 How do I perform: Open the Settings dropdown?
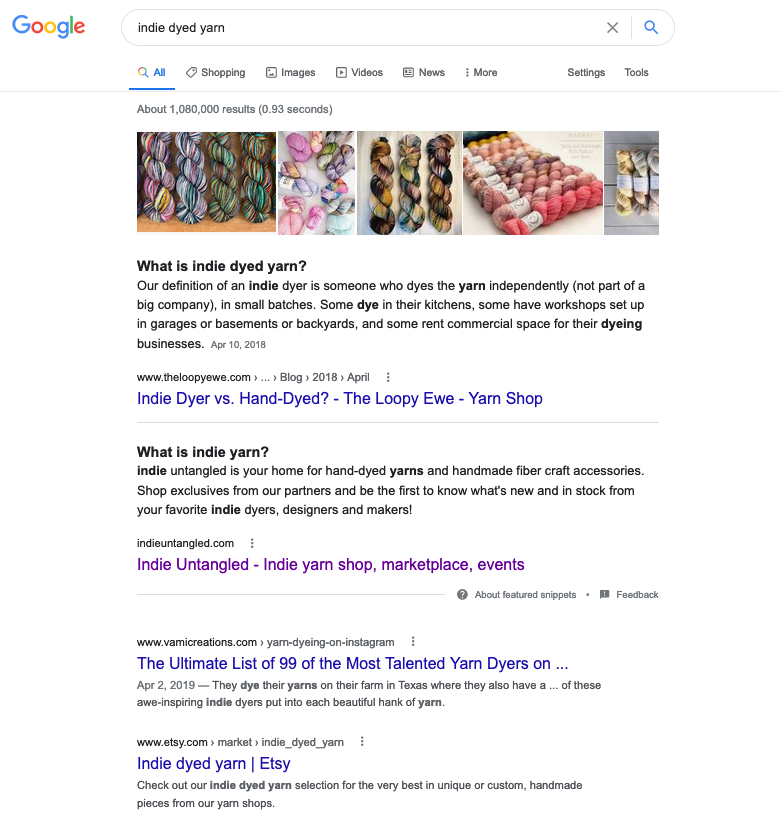point(586,72)
